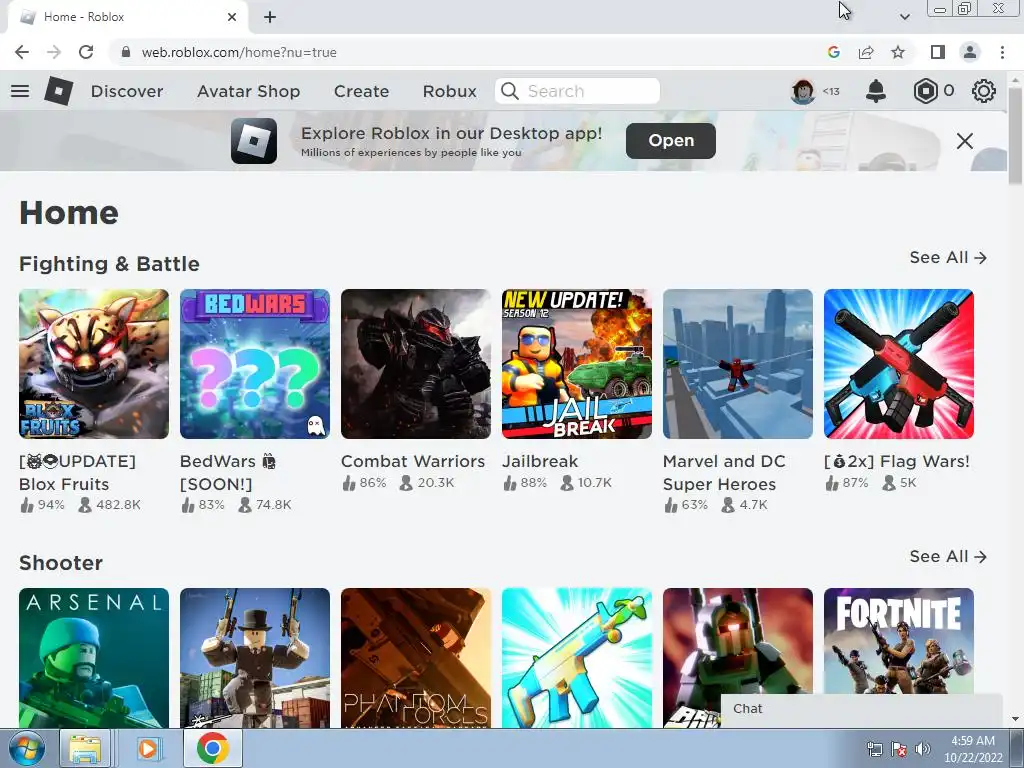Expand the tab search dropdown arrow
The width and height of the screenshot is (1024, 768).
pyautogui.click(x=904, y=17)
